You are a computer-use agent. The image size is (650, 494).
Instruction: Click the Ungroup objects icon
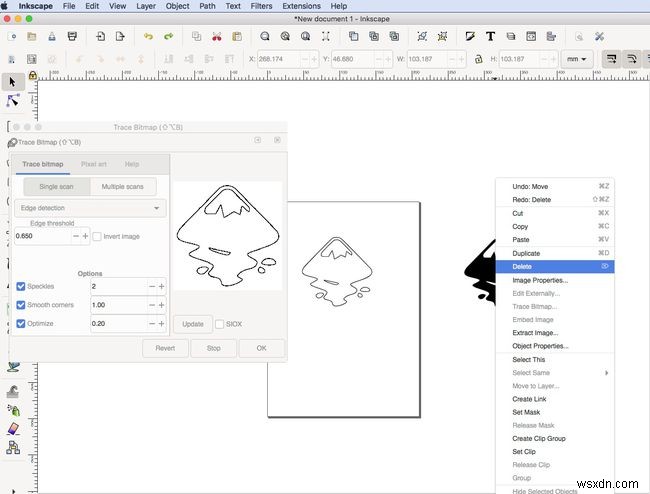(442, 36)
